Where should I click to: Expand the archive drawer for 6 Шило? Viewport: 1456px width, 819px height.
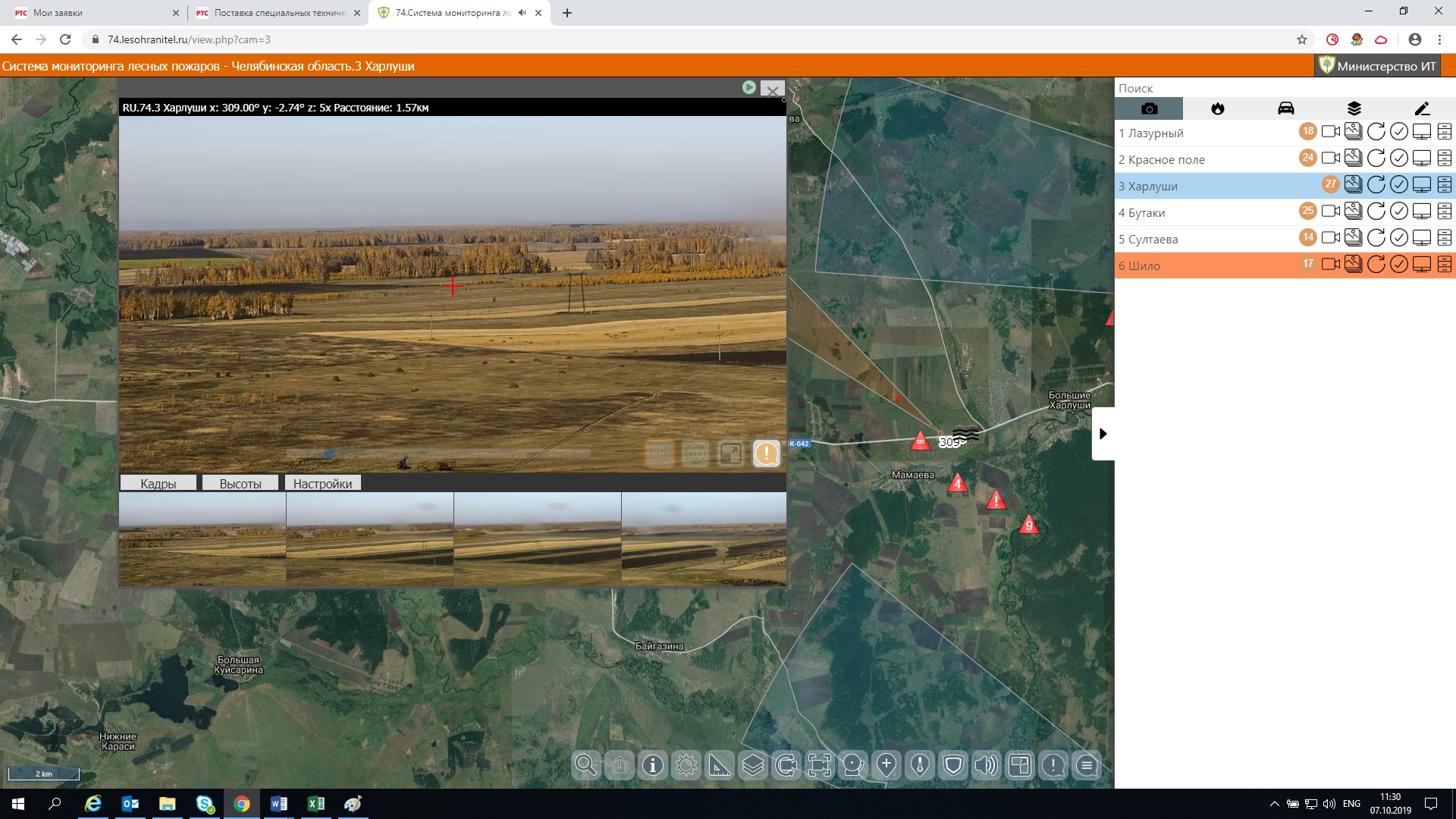coord(1445,265)
